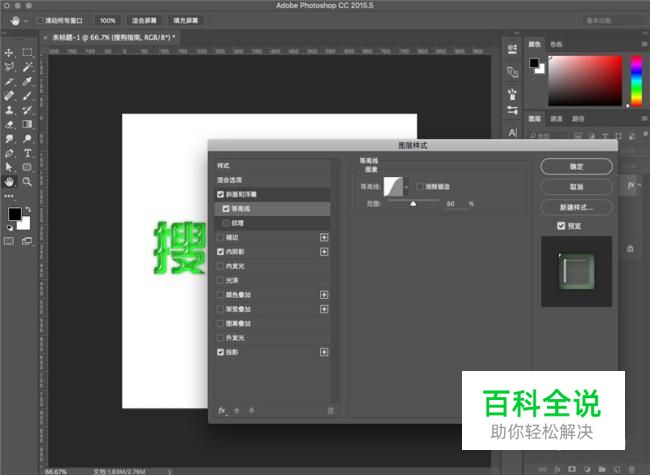Switch to the 通道 (Channels) tab
The image size is (650, 475).
pyautogui.click(x=556, y=119)
